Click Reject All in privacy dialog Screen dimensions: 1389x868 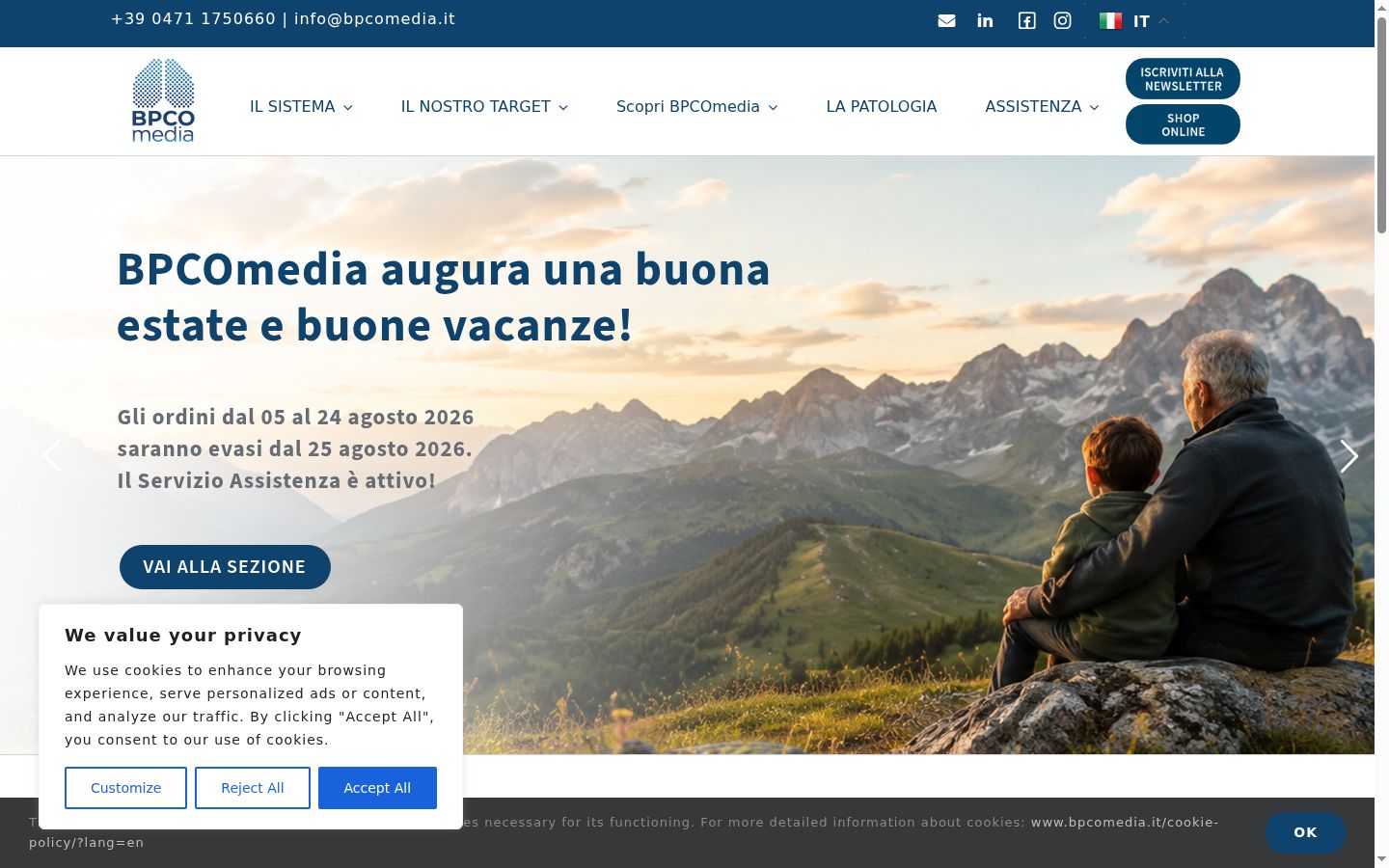point(253,788)
